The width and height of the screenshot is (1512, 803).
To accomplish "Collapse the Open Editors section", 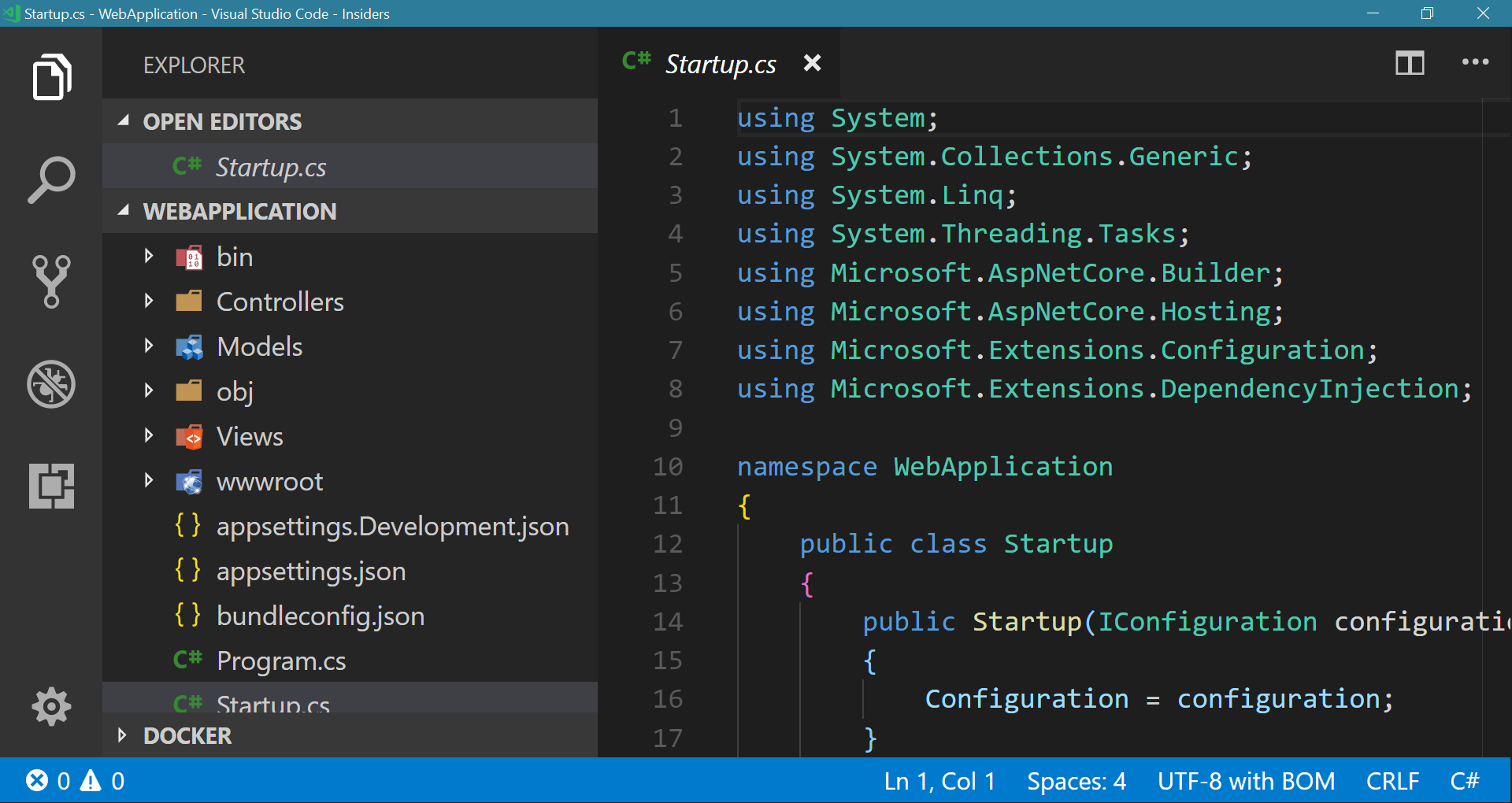I will coord(124,120).
